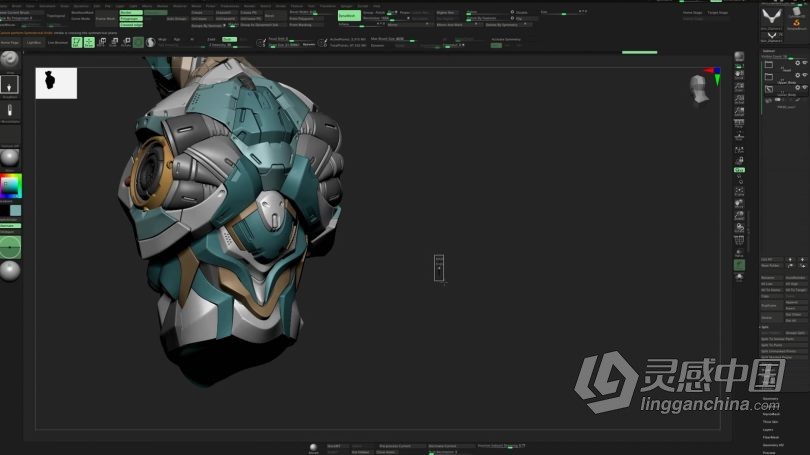Image resolution: width=810 pixels, height=455 pixels.
Task: Expand the Upper Body subtool folder
Action: [769, 76]
